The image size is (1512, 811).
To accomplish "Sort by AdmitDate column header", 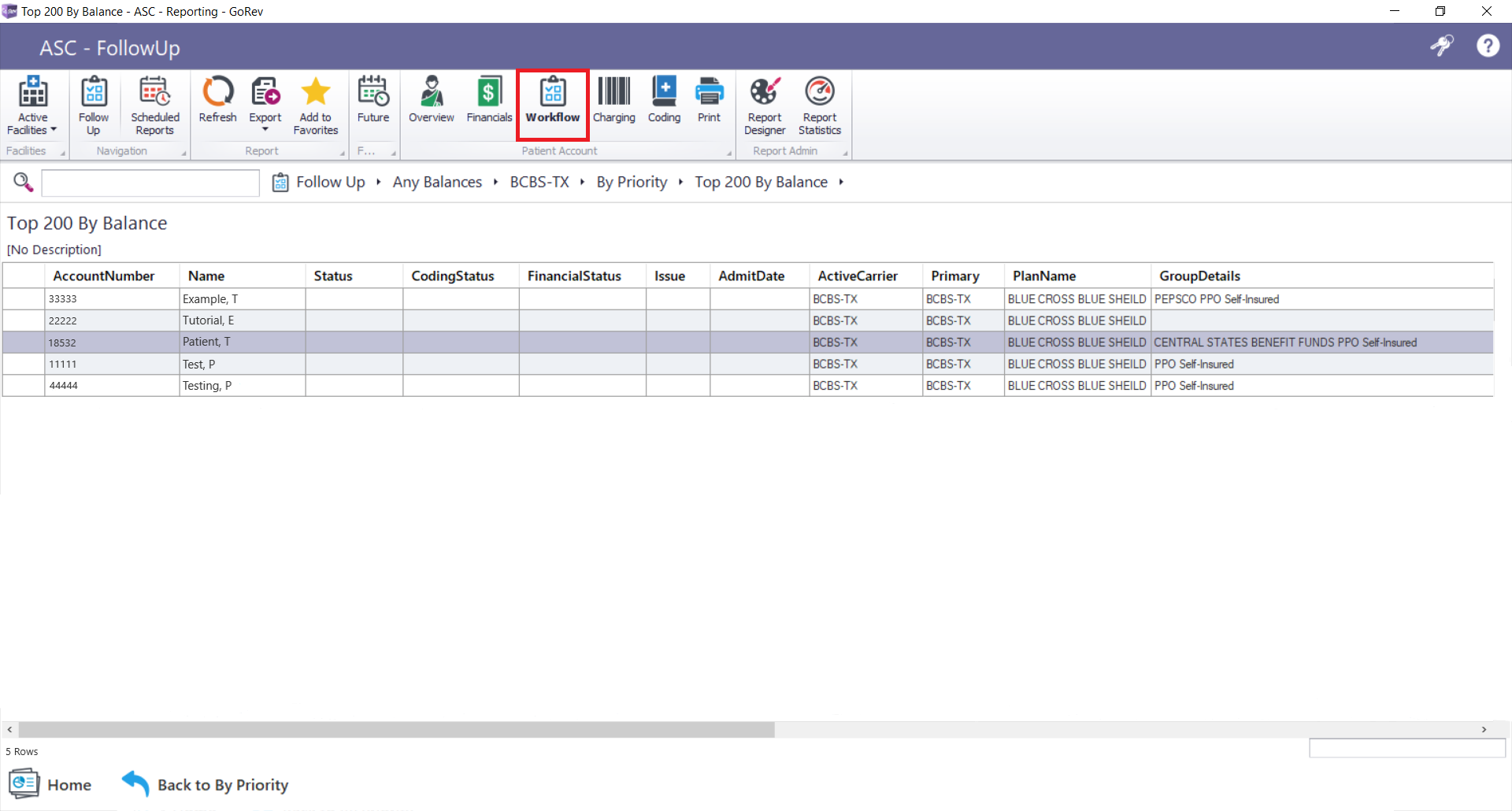I will [x=760, y=276].
